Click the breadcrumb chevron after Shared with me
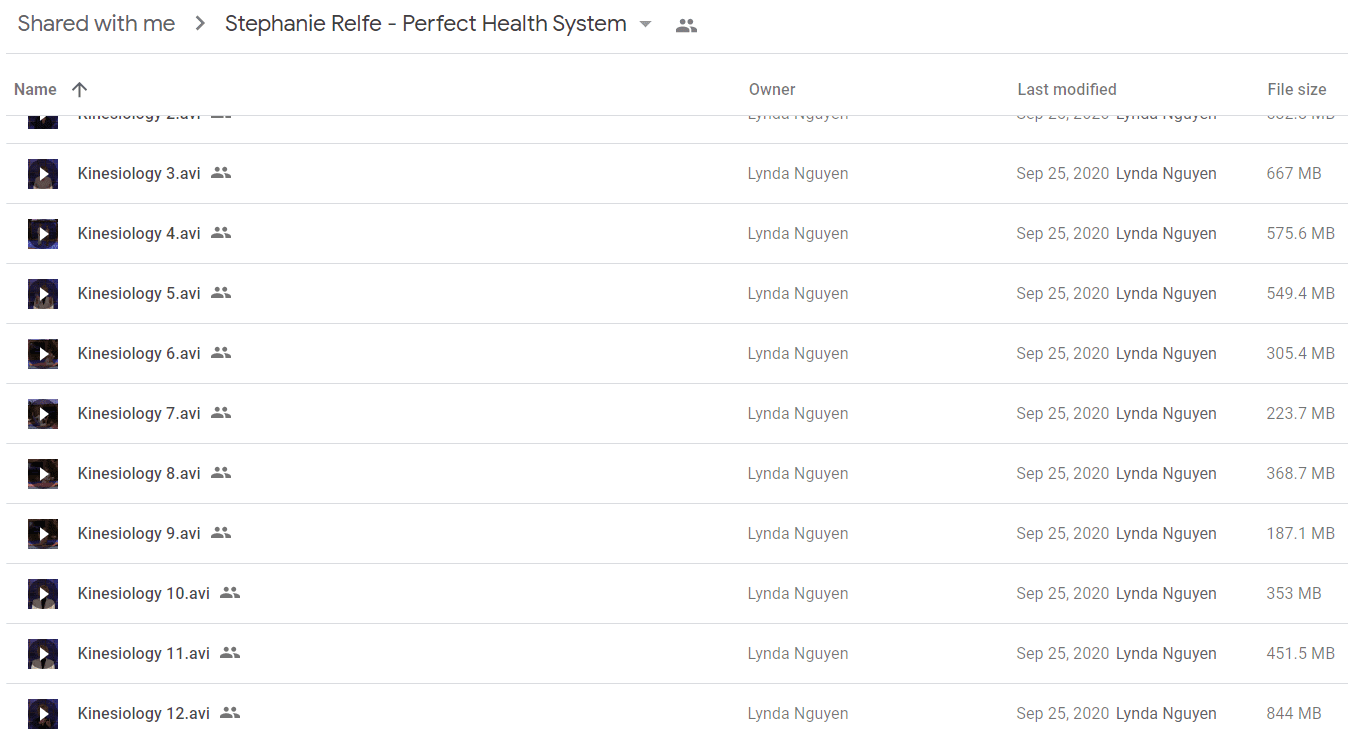 (200, 24)
